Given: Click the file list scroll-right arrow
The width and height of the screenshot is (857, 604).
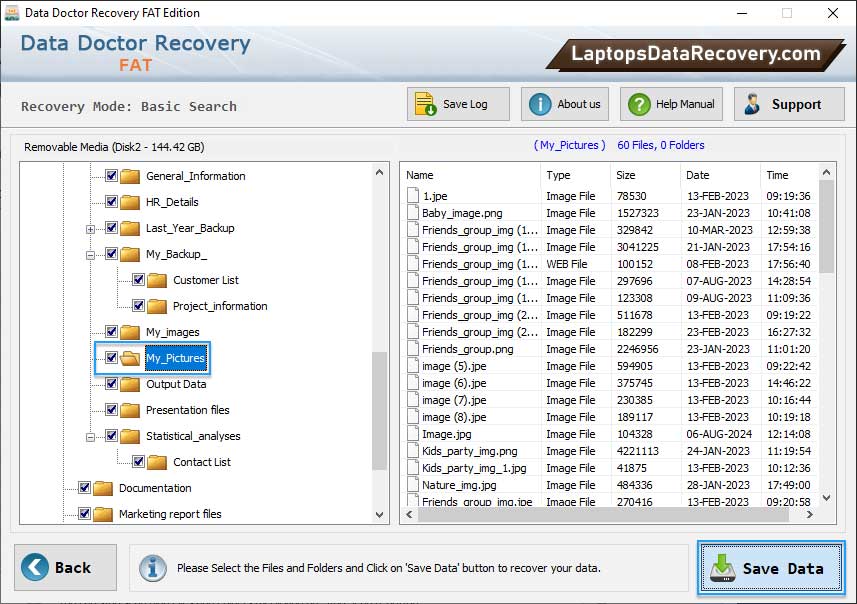Looking at the screenshot, I should click(x=809, y=514).
